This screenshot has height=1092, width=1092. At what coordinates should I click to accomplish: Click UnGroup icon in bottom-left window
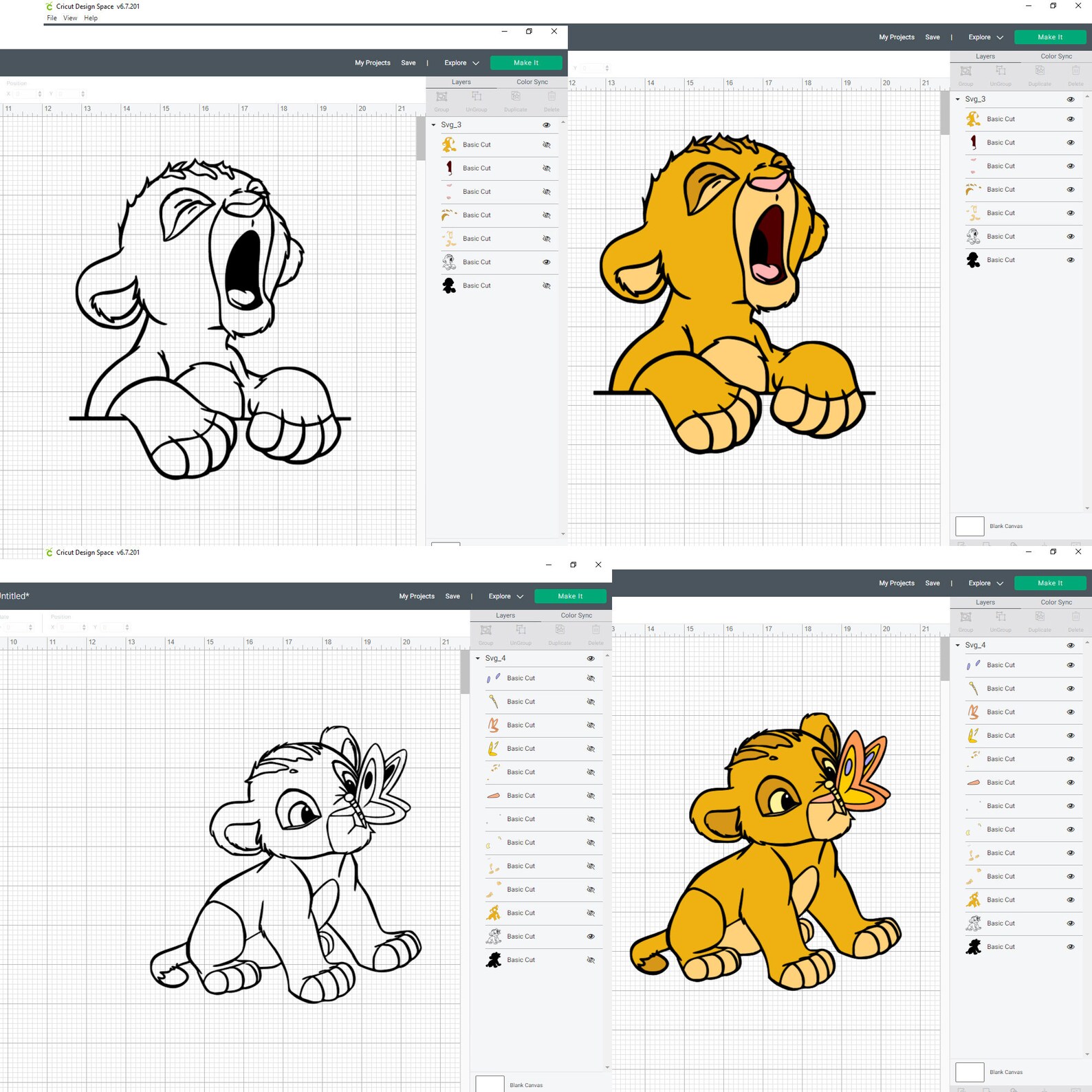coord(521,630)
